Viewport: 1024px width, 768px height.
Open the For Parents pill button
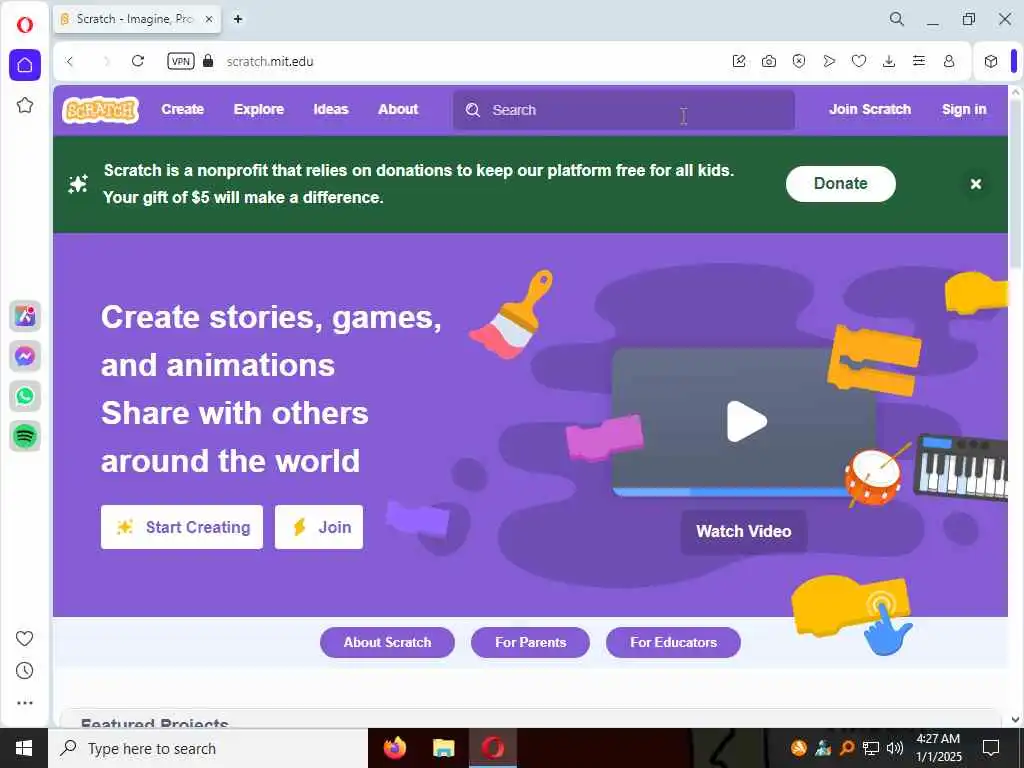click(x=530, y=643)
